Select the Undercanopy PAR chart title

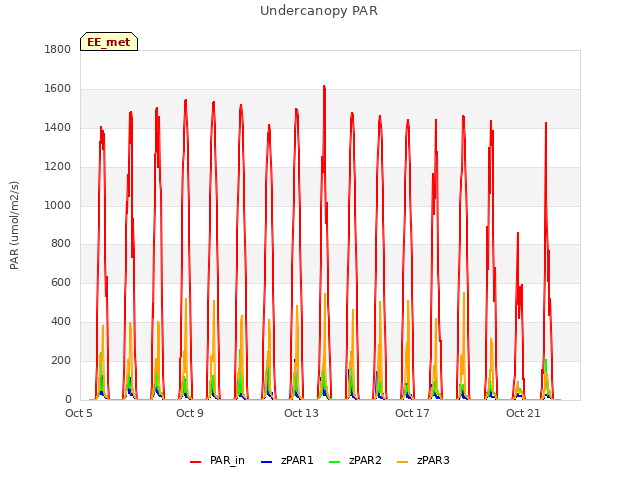319,11
